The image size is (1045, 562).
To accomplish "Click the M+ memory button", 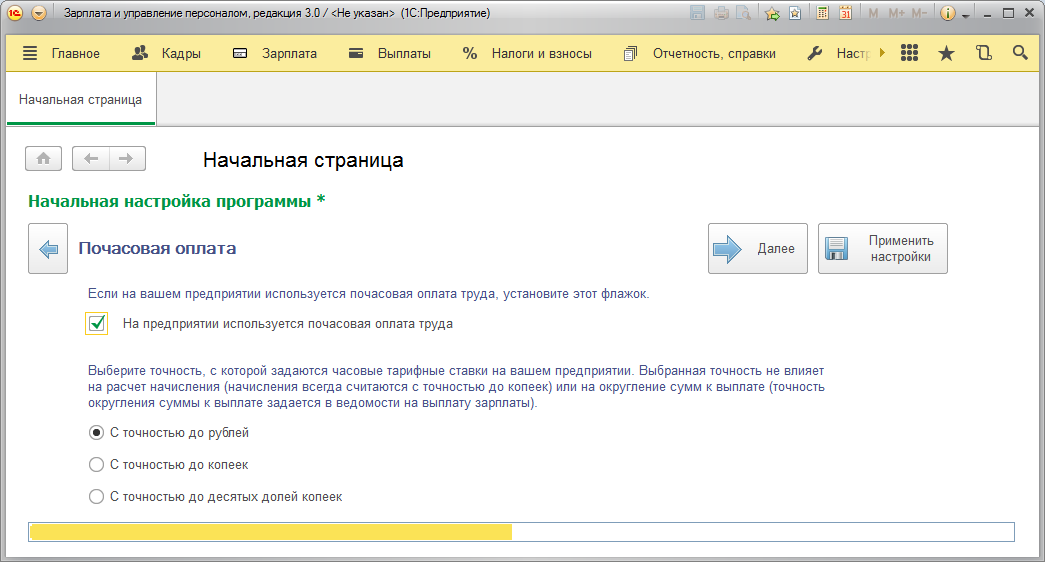I will pos(896,13).
